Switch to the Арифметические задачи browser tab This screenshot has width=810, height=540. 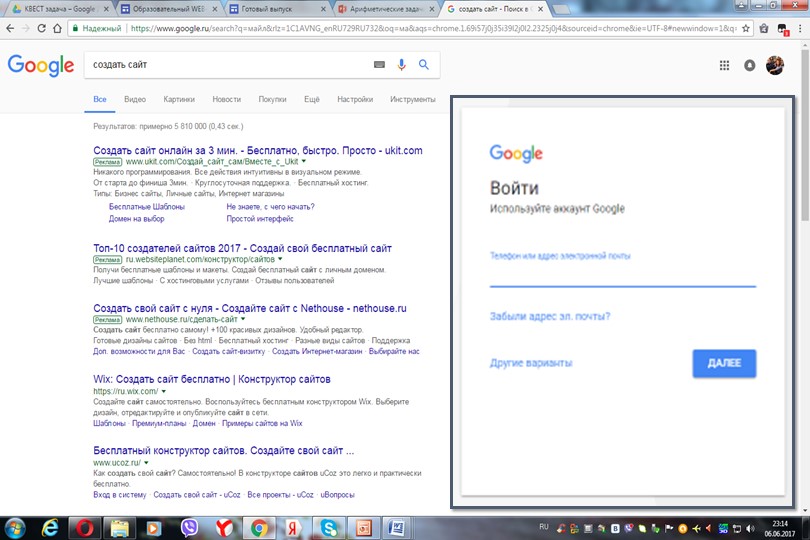tap(385, 9)
